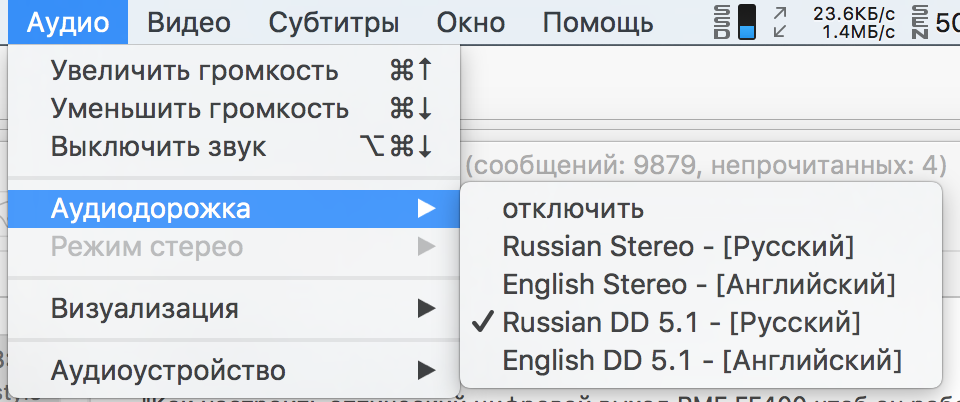Disable audio track with отключить
Image resolution: width=960 pixels, height=402 pixels.
(573, 209)
